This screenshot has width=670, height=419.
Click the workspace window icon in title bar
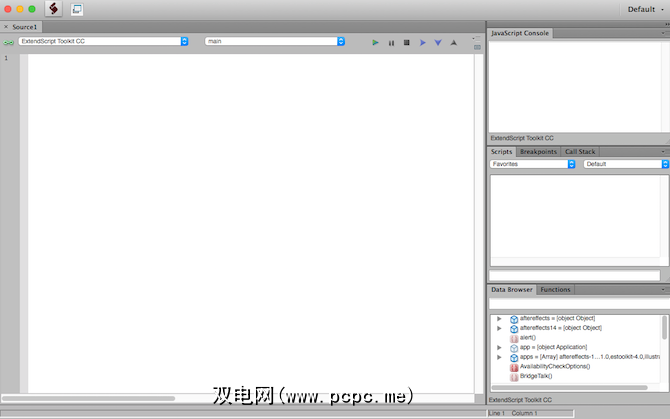coord(77,9)
